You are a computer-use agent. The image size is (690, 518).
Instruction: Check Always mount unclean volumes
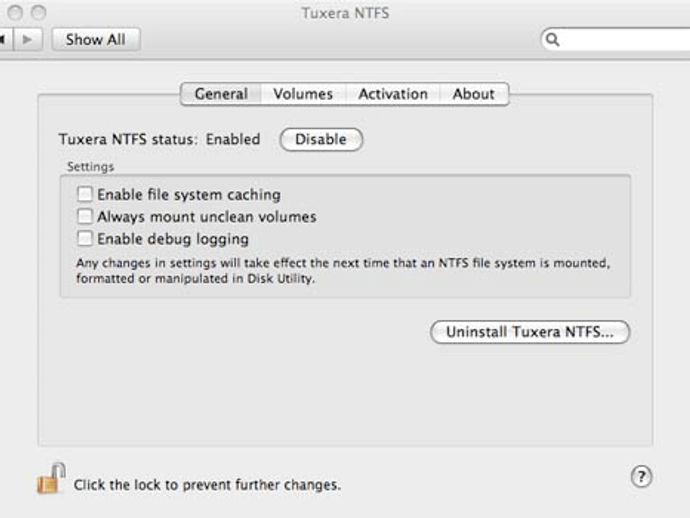point(85,216)
